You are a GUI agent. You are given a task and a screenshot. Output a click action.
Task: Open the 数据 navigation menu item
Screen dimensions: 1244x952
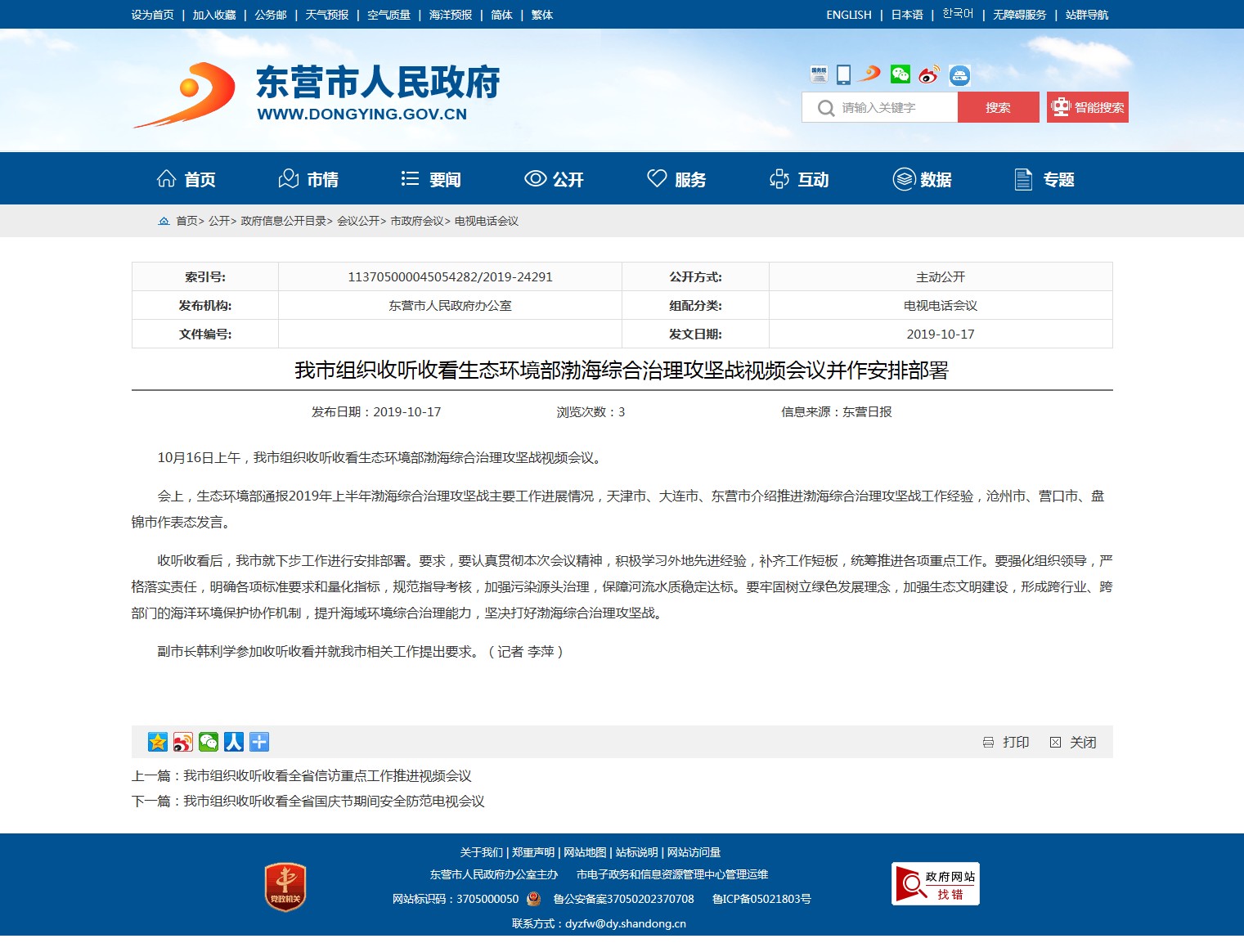(922, 179)
